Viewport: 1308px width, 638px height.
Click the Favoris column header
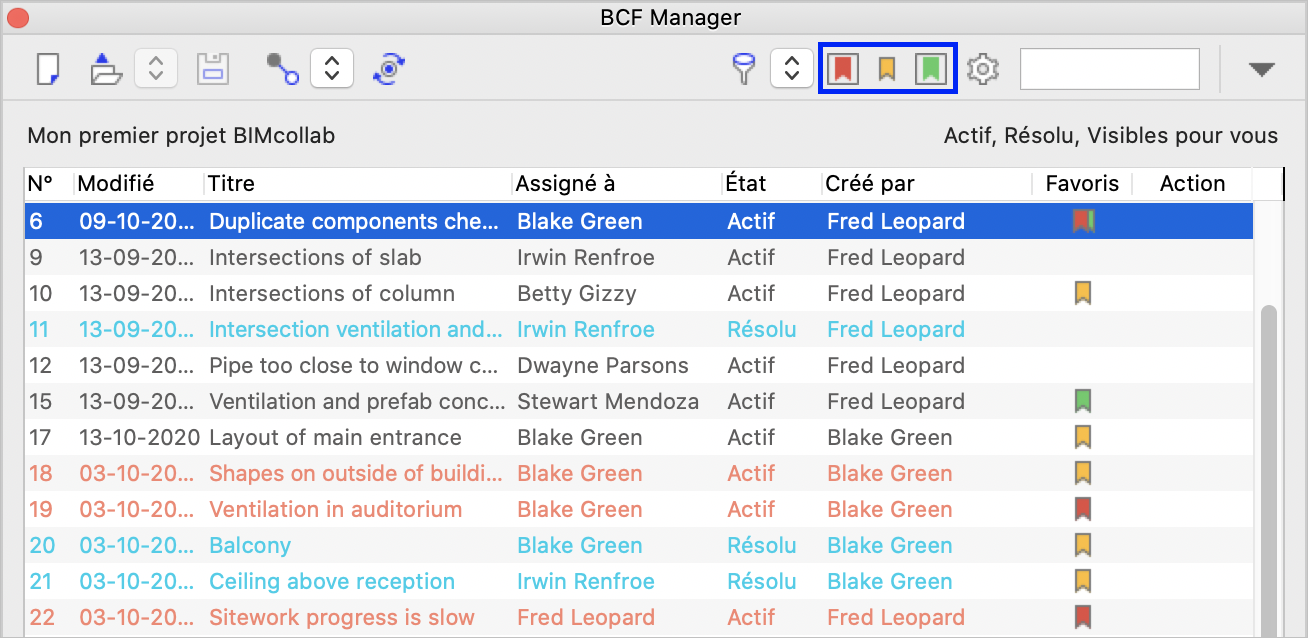(1082, 184)
